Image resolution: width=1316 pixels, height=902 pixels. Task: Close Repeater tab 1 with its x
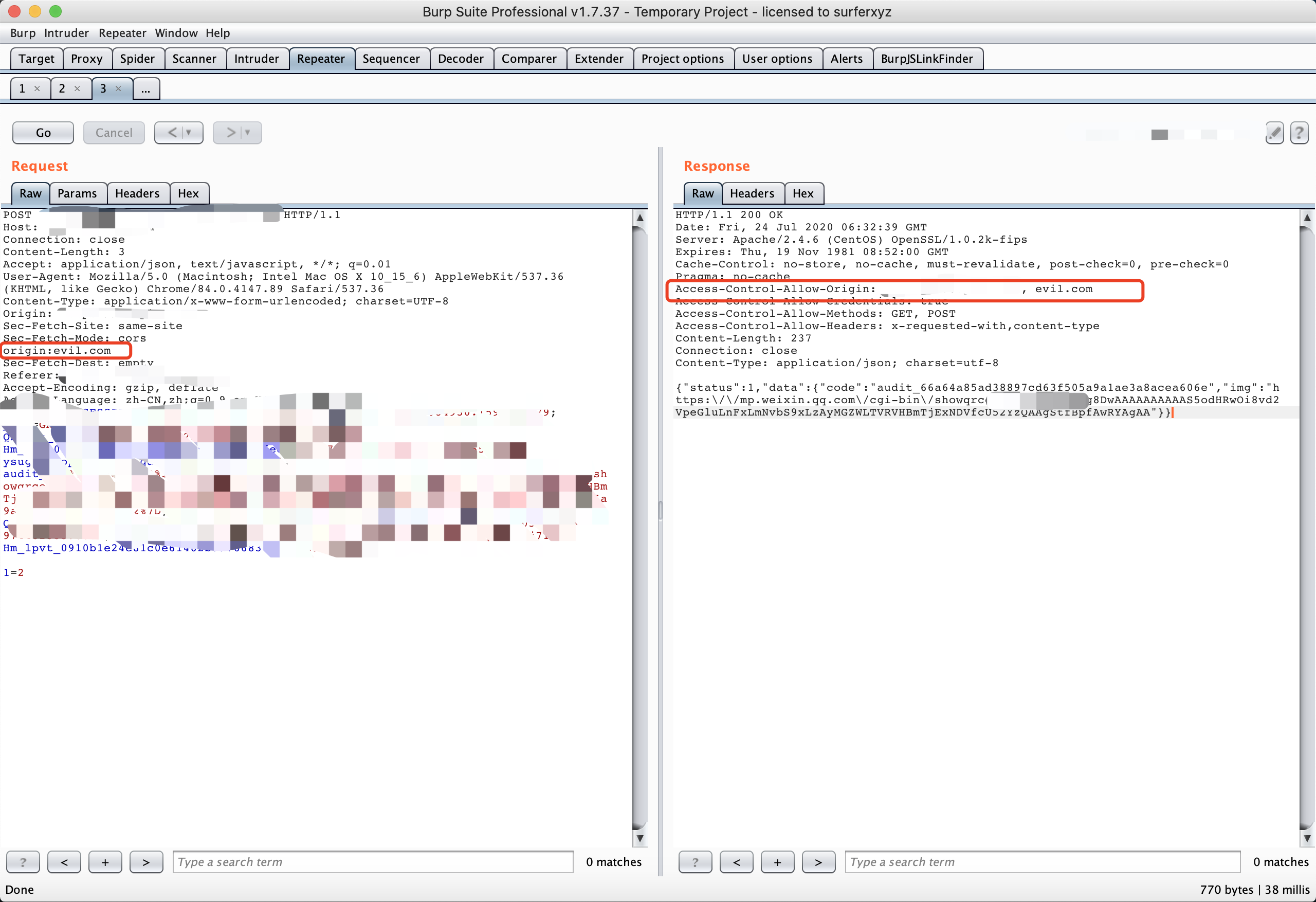[x=38, y=88]
